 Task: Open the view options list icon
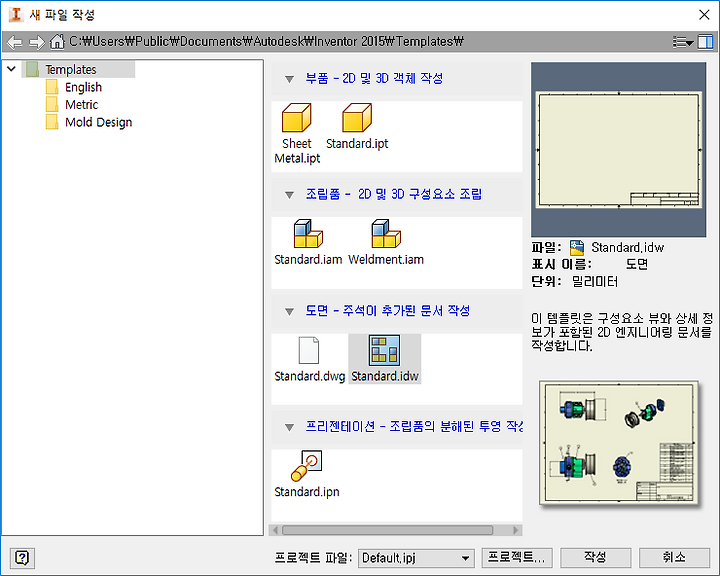click(682, 42)
